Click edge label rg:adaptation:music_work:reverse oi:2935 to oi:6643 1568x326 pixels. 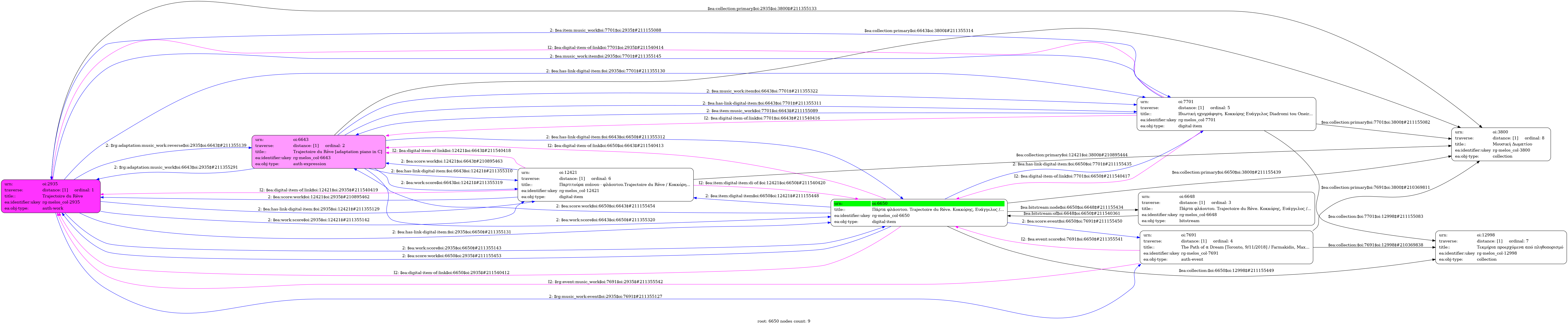point(176,146)
